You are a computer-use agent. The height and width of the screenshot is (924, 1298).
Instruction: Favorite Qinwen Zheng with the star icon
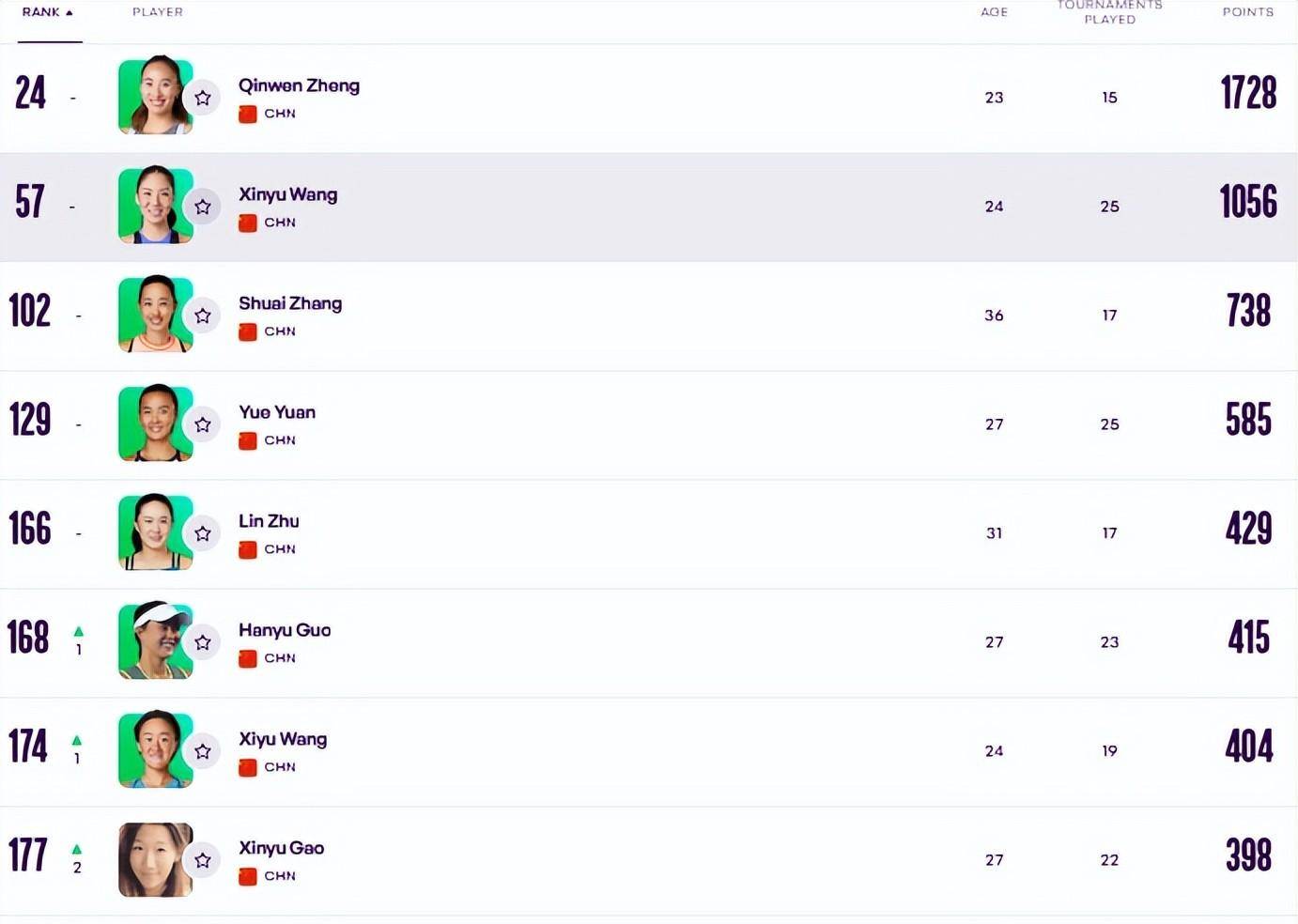coord(203,98)
